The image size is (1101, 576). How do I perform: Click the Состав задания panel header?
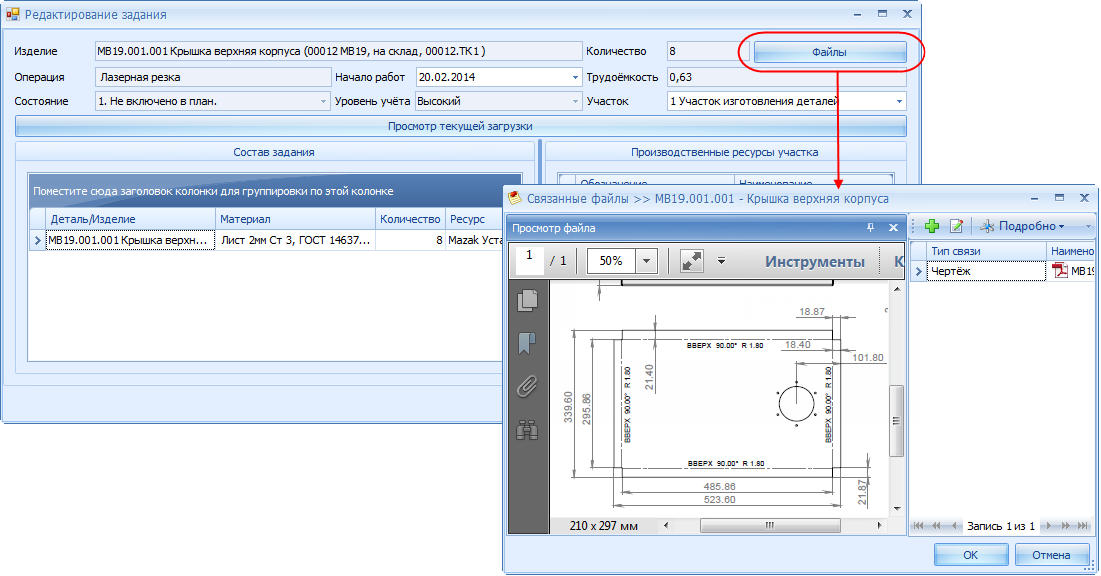(x=275, y=152)
